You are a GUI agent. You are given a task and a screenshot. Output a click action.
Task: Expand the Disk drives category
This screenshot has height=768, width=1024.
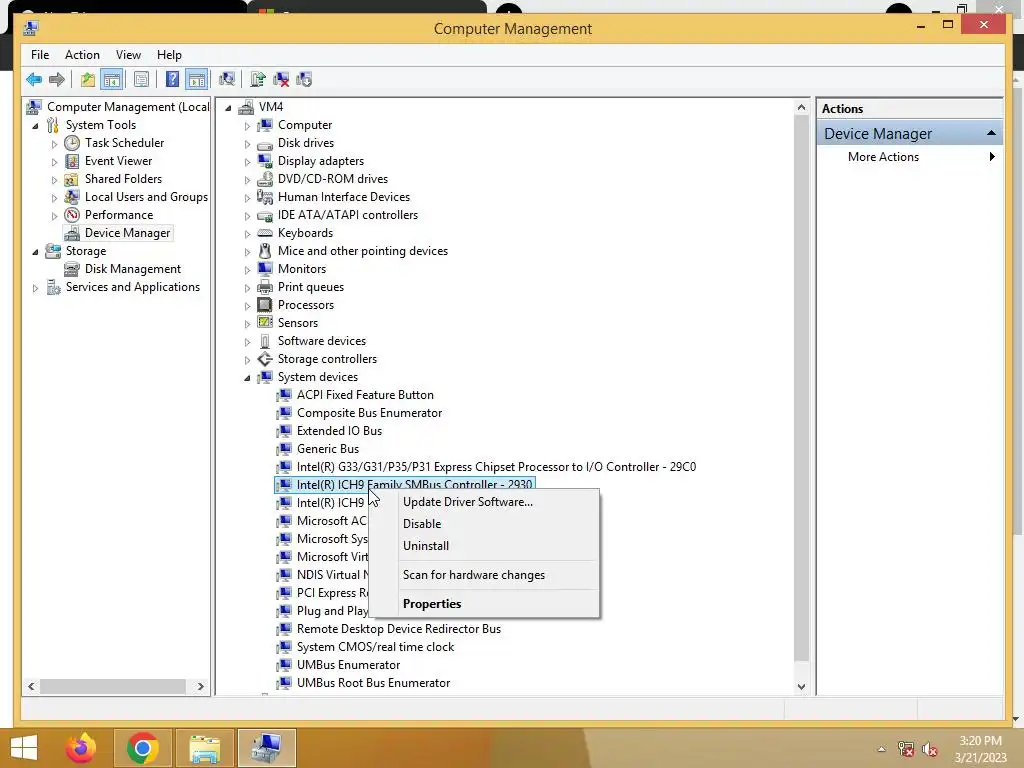(248, 143)
